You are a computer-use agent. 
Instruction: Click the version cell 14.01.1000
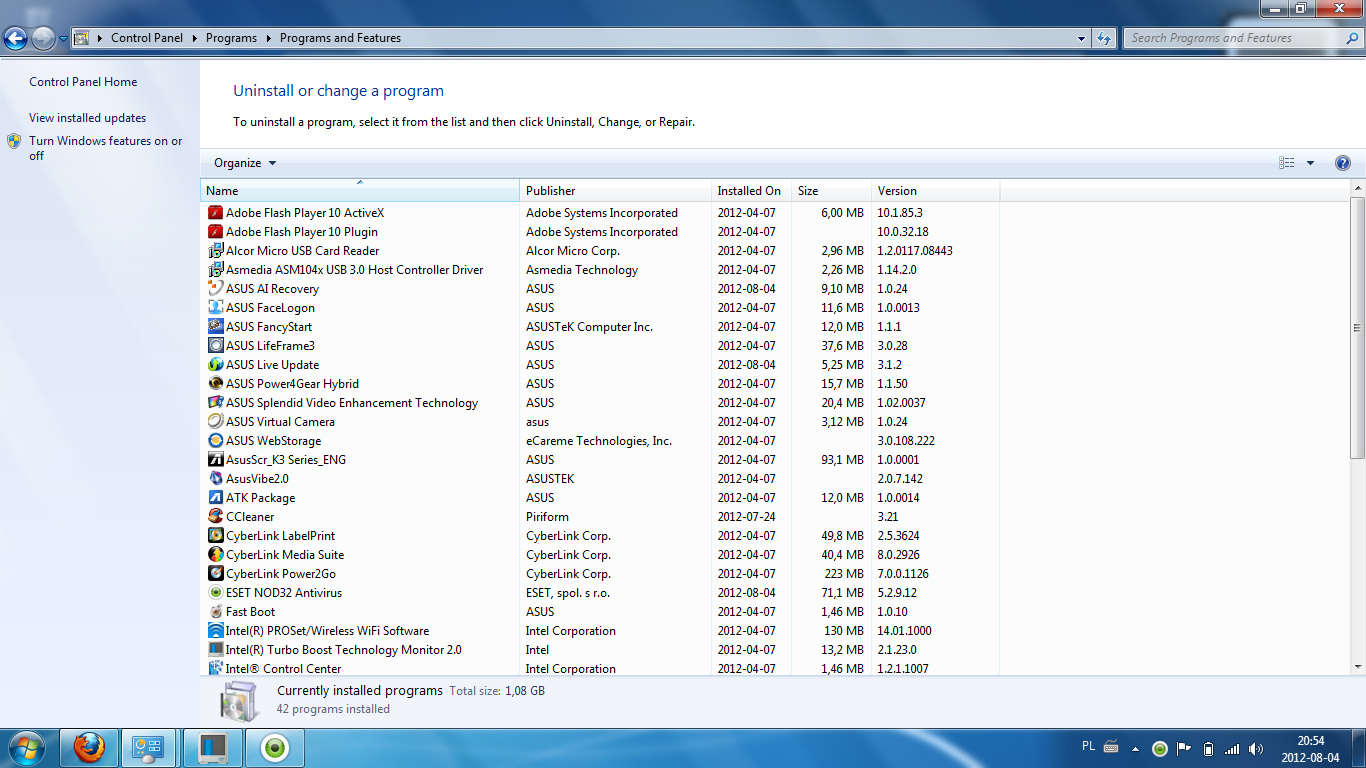click(x=904, y=631)
